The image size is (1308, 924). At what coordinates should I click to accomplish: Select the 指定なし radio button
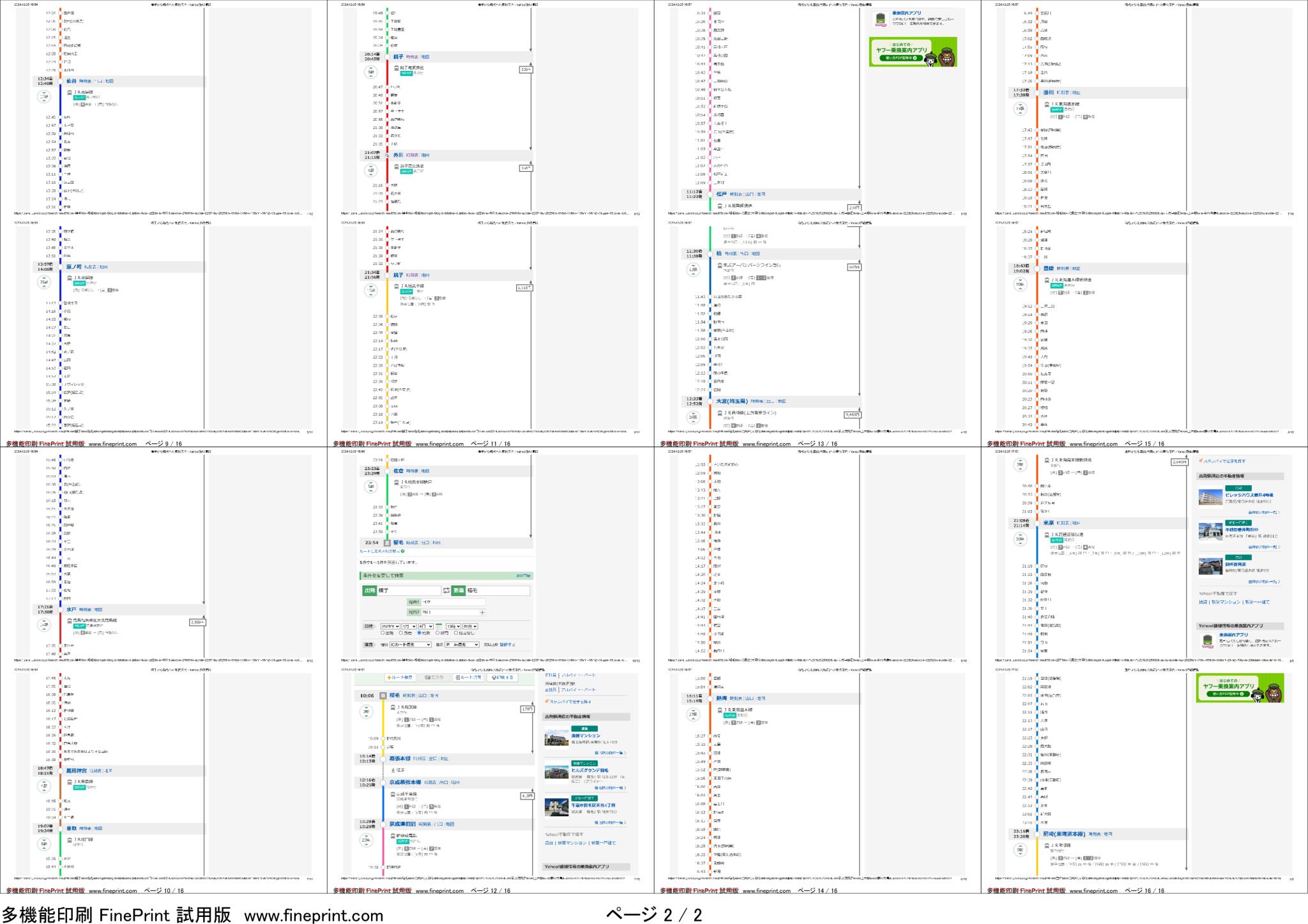point(456,633)
